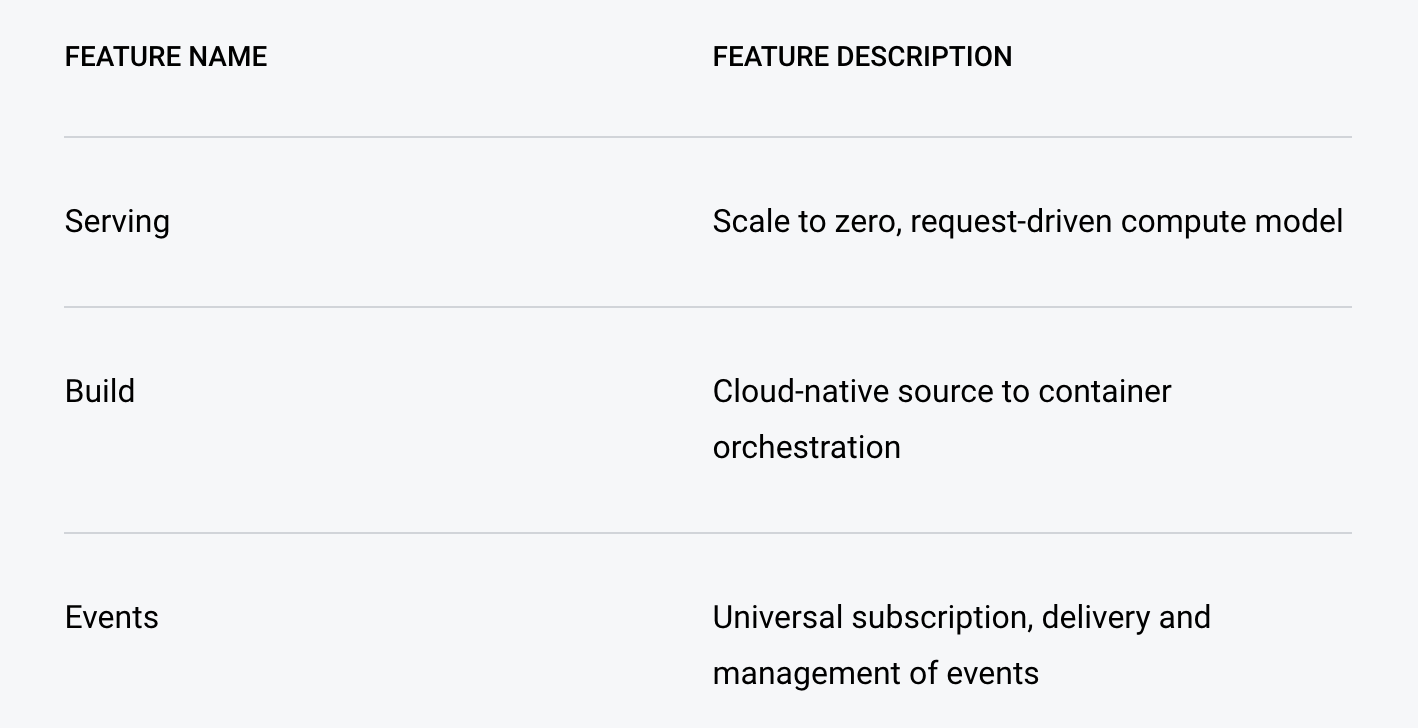Click the divider between Serving and Build rows
1418x728 pixels.
click(x=708, y=307)
